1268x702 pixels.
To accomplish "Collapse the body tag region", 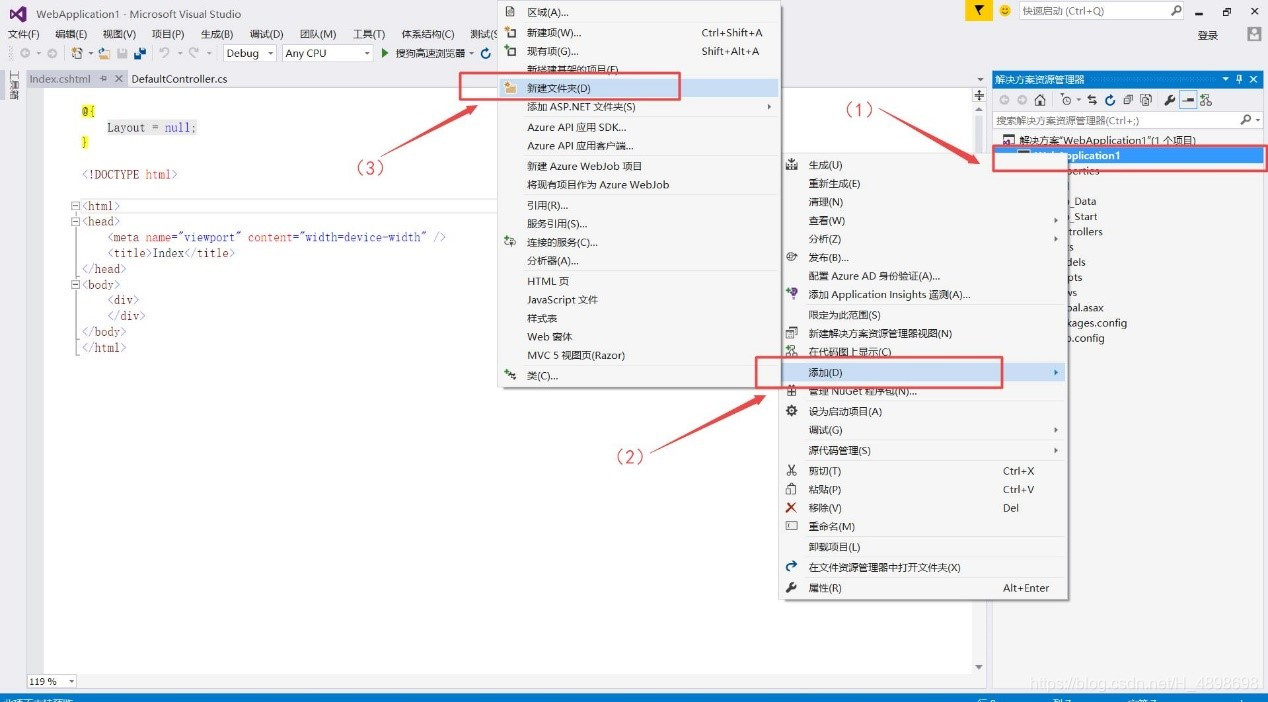I will (75, 285).
